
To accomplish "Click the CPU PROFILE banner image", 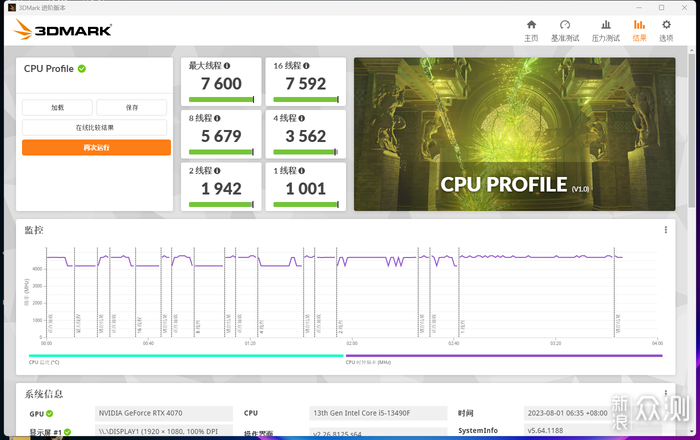I will [x=514, y=134].
